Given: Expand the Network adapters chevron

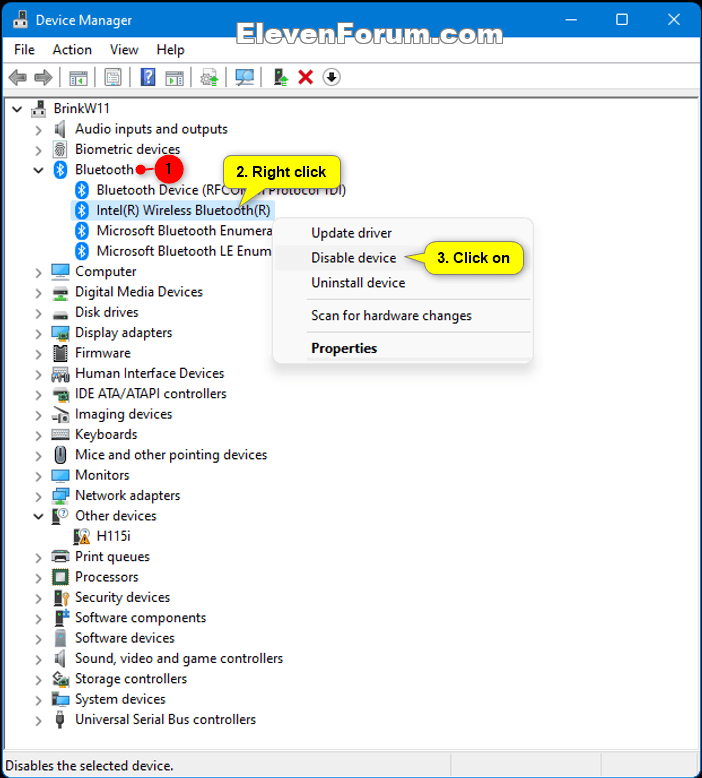Looking at the screenshot, I should coord(39,496).
